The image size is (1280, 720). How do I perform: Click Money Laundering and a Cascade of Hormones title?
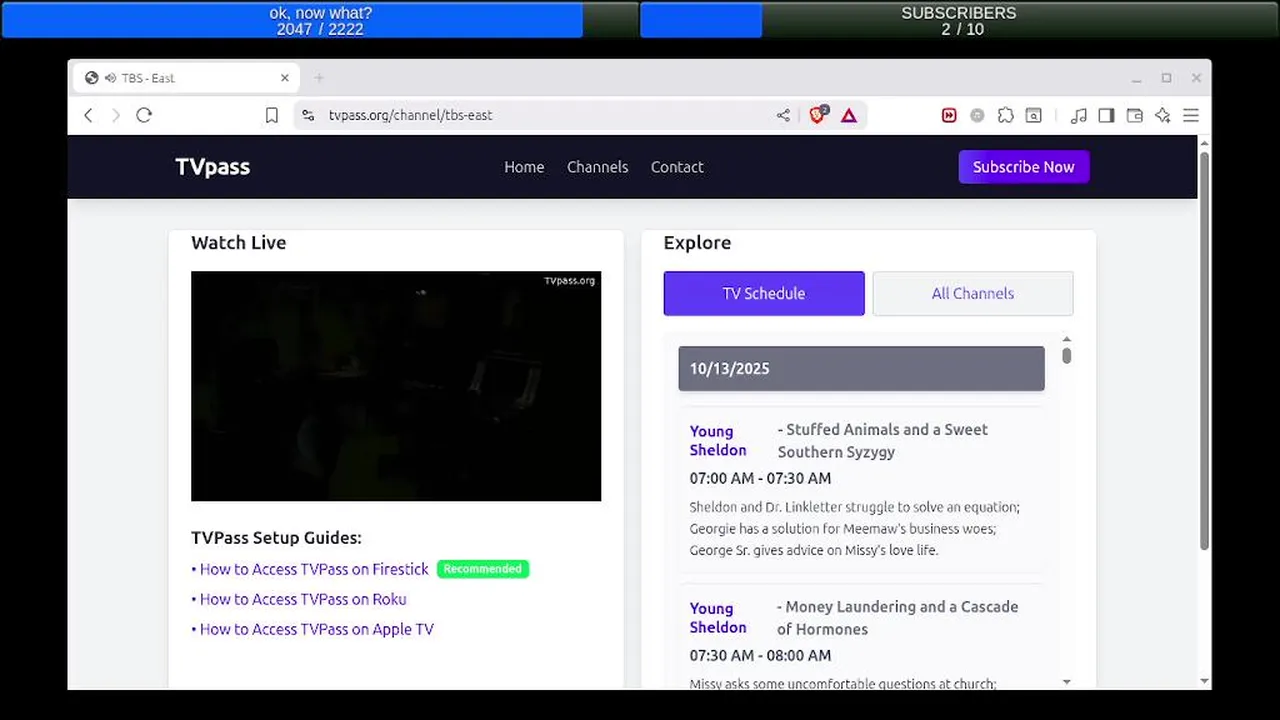coord(897,618)
